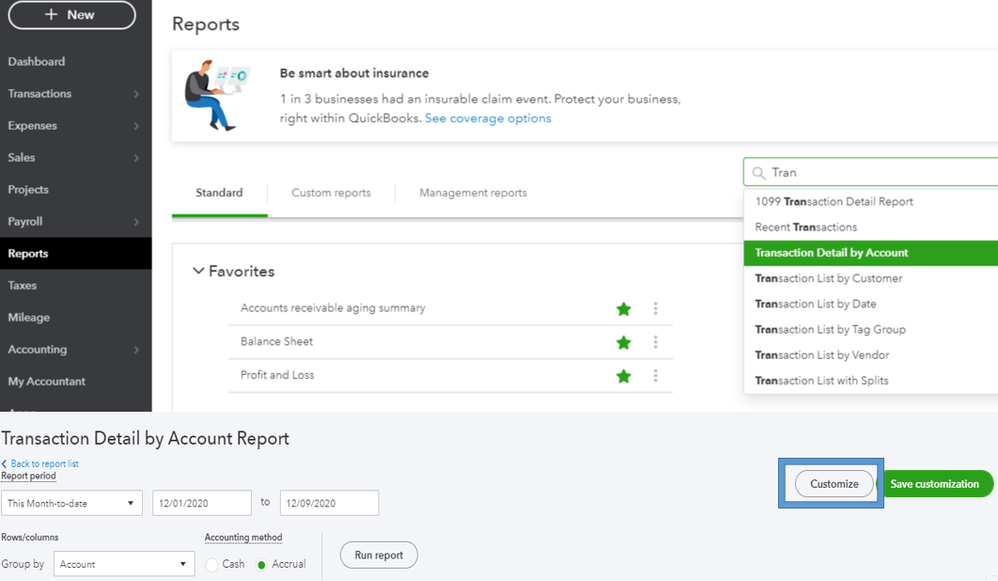The height and width of the screenshot is (581, 998).
Task: Open the Group by Account dropdown
Action: pos(124,564)
